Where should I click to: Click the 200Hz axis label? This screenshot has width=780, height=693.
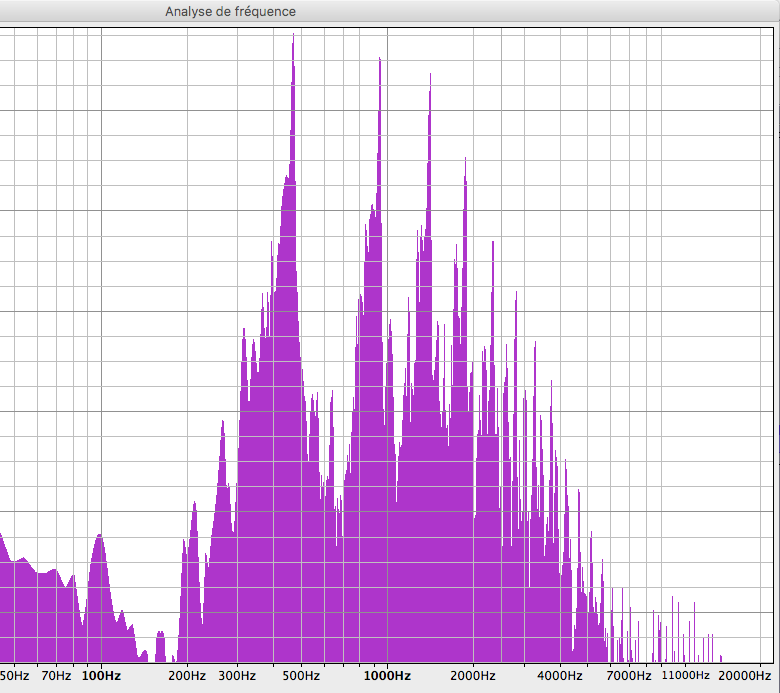187,676
